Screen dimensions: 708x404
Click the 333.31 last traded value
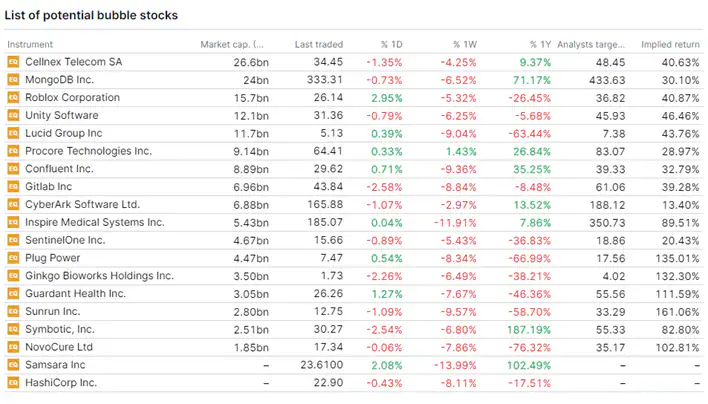click(x=325, y=80)
